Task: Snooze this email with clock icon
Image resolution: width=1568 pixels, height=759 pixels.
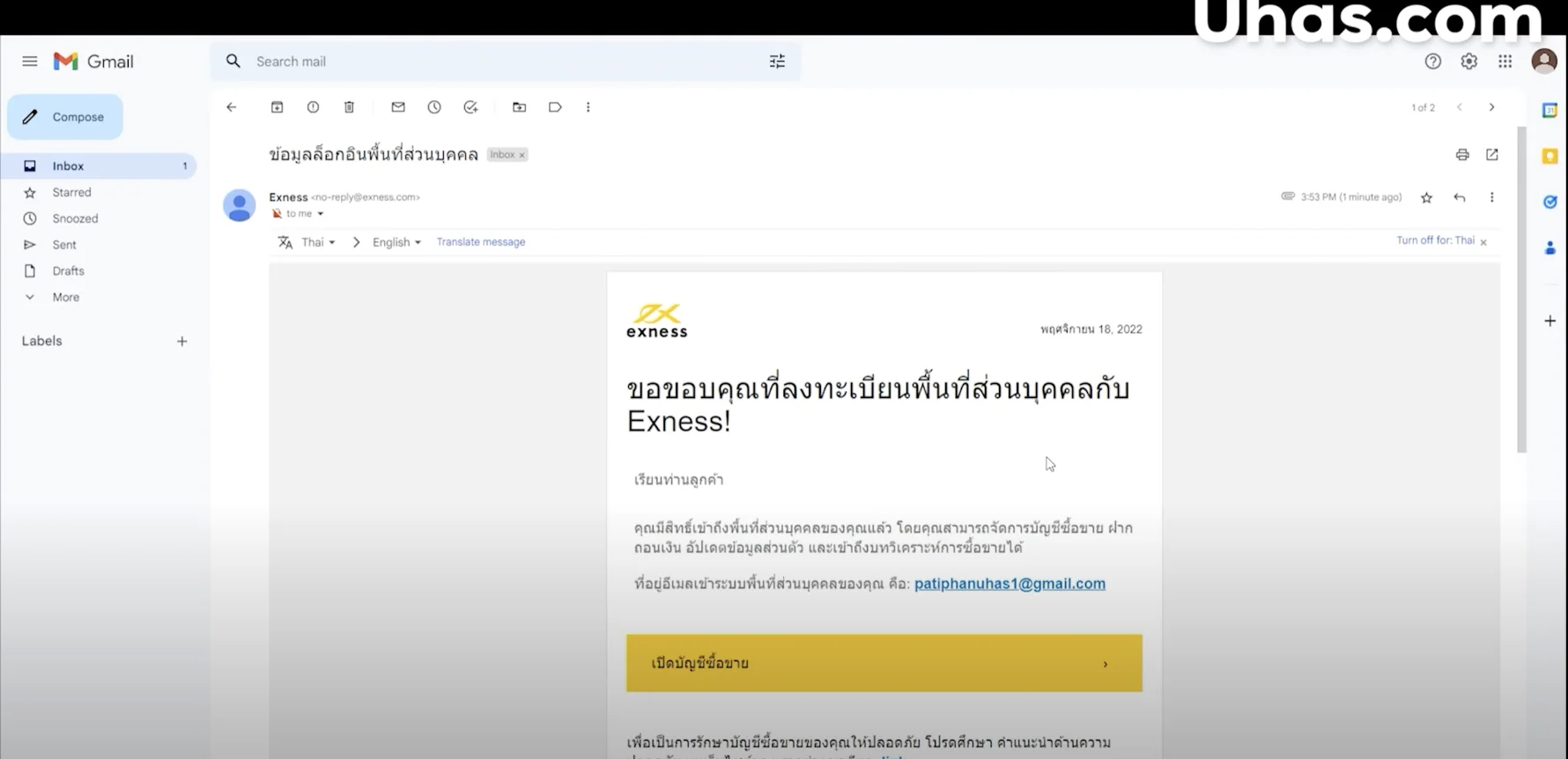Action: [x=434, y=107]
